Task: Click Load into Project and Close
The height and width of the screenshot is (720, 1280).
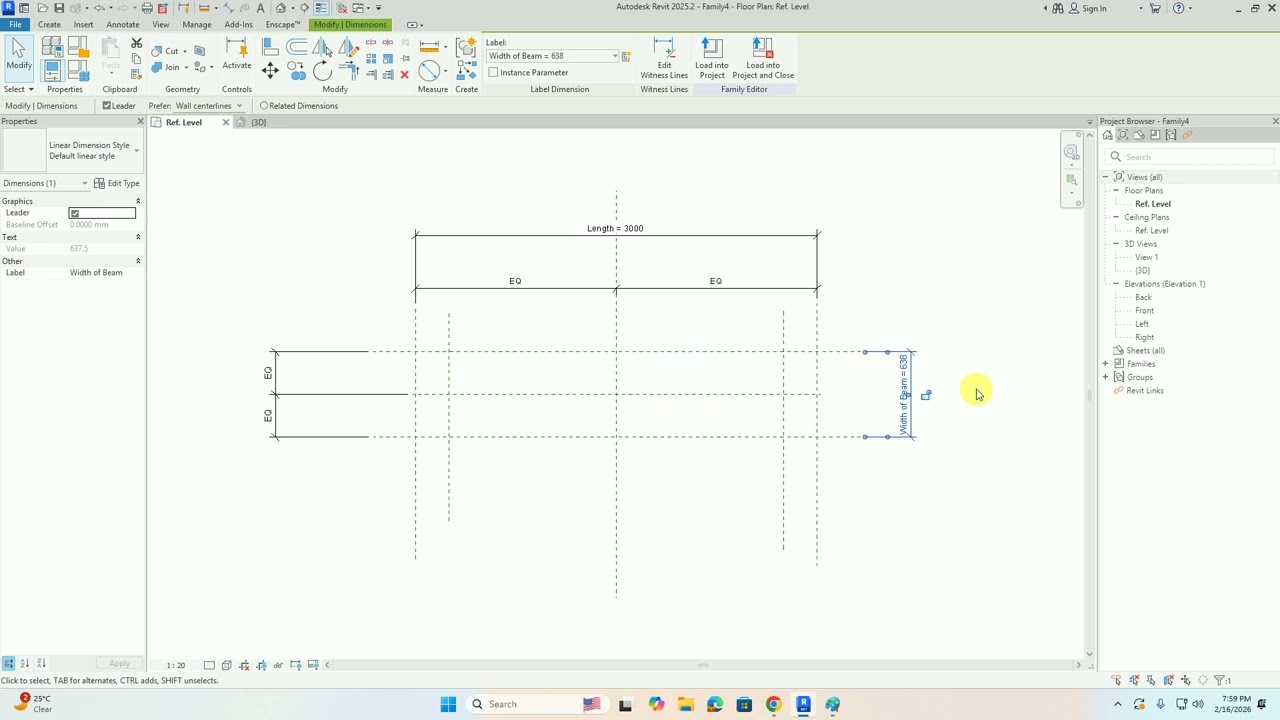Action: click(x=763, y=58)
